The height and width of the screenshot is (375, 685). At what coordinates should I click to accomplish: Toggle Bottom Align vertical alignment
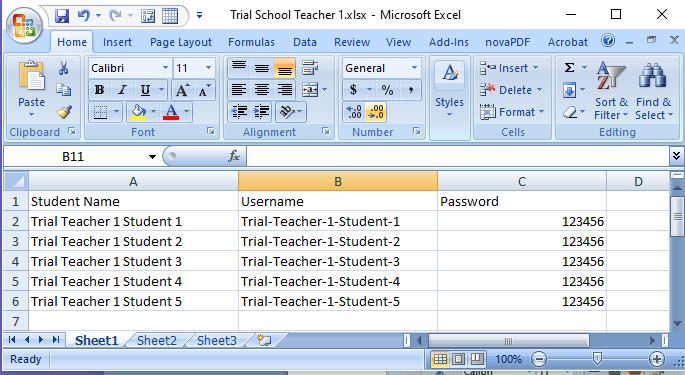coord(285,68)
